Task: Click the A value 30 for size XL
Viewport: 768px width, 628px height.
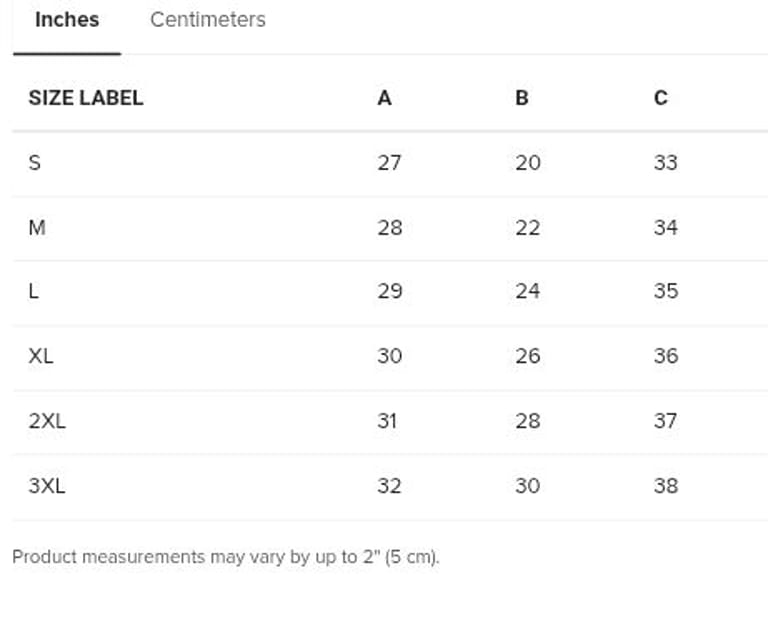Action: (x=389, y=356)
